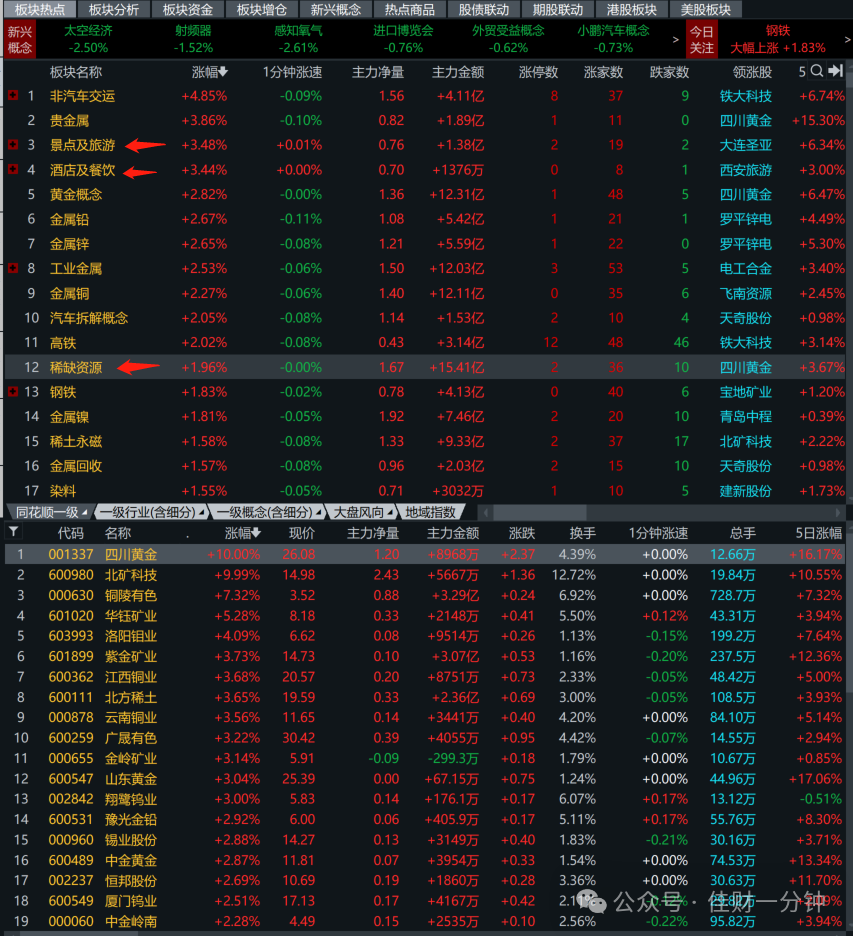Click red plus marker beside 景点及旅游
853x936 pixels.
pyautogui.click(x=13, y=144)
